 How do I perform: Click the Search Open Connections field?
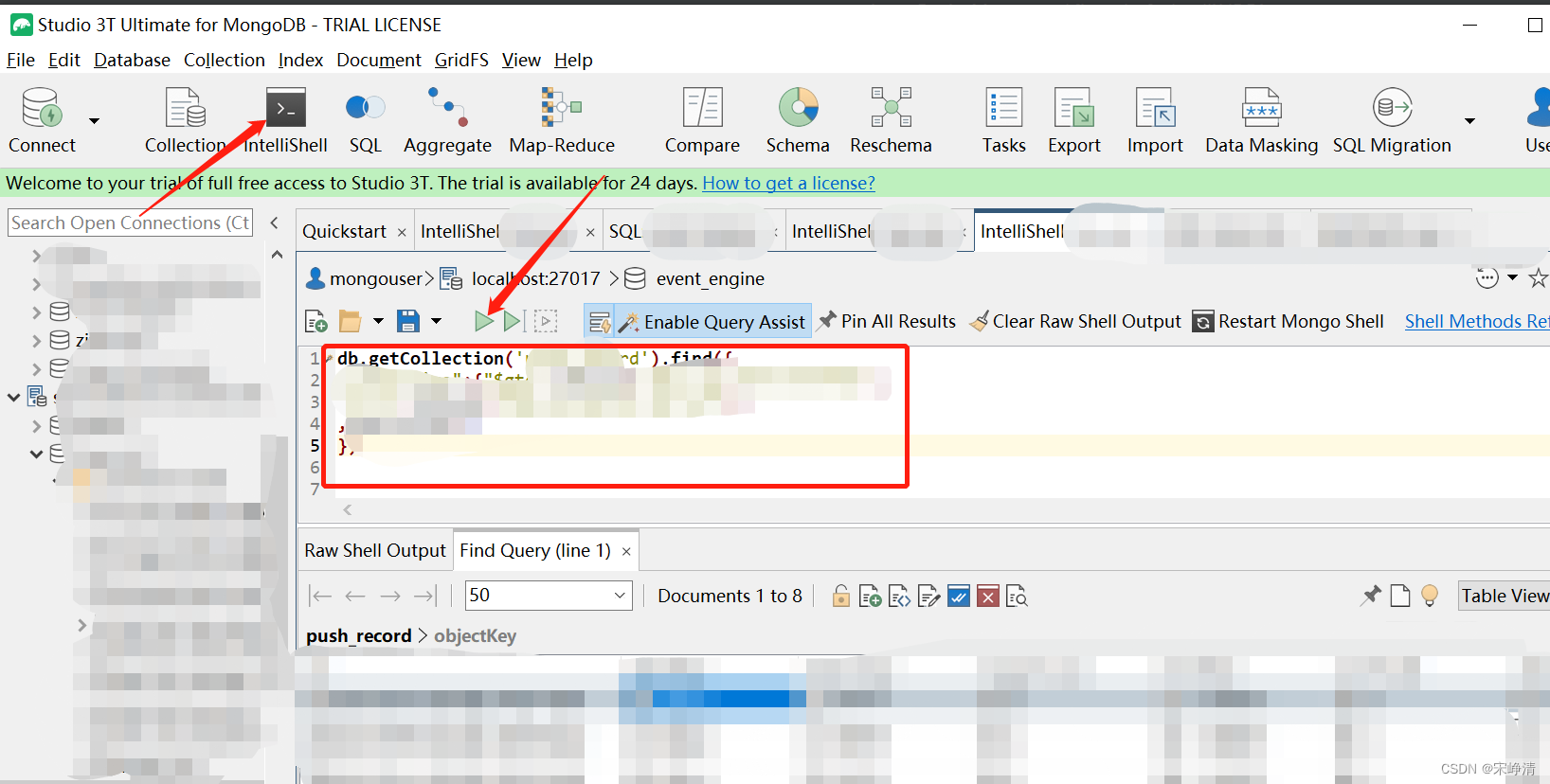(x=131, y=223)
